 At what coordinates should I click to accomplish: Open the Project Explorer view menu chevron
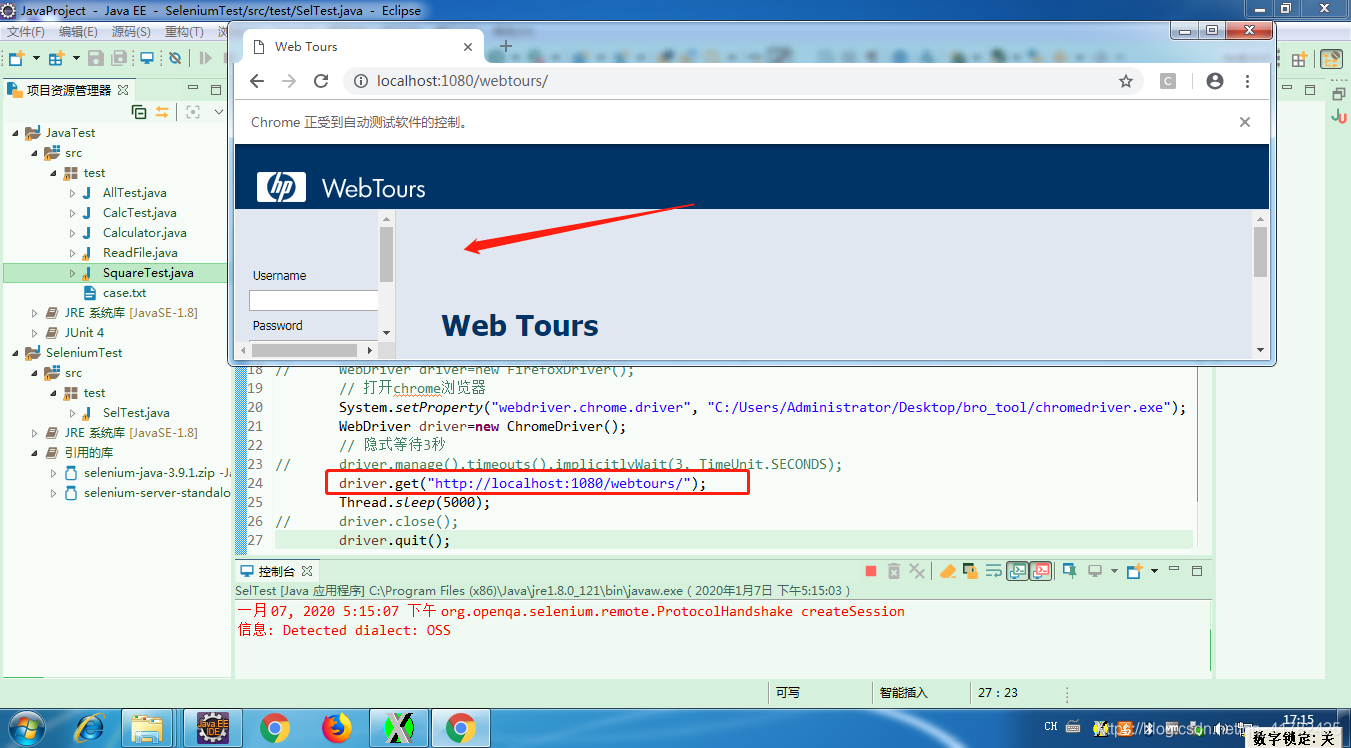219,112
